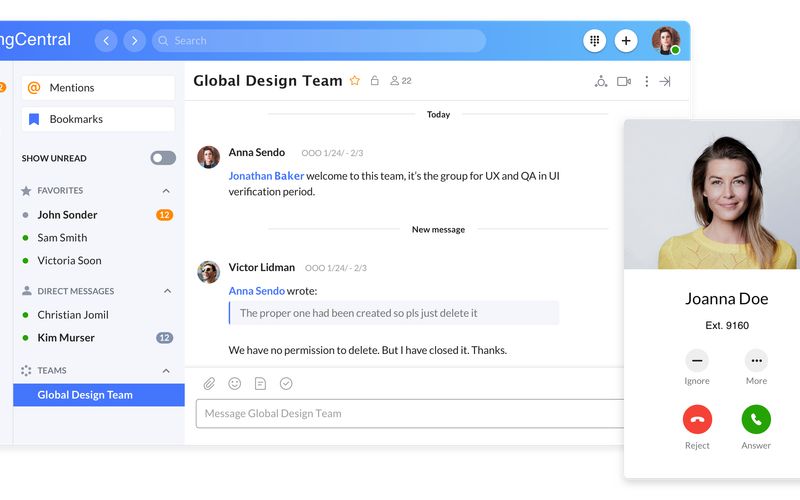Image resolution: width=800 pixels, height=500 pixels.
Task: Click the Jonathan Baker mention link
Action: (266, 176)
